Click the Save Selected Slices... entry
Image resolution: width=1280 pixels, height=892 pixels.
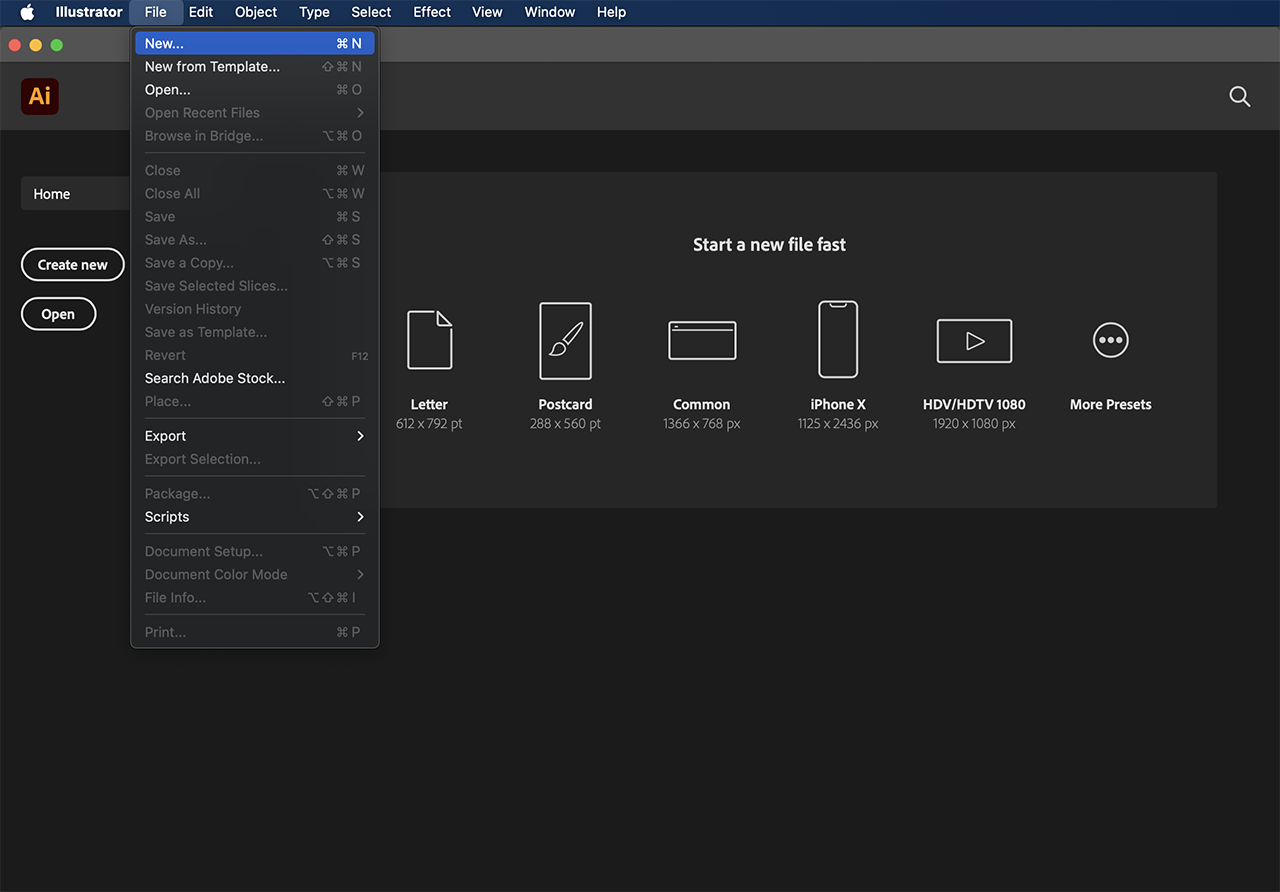pos(255,286)
